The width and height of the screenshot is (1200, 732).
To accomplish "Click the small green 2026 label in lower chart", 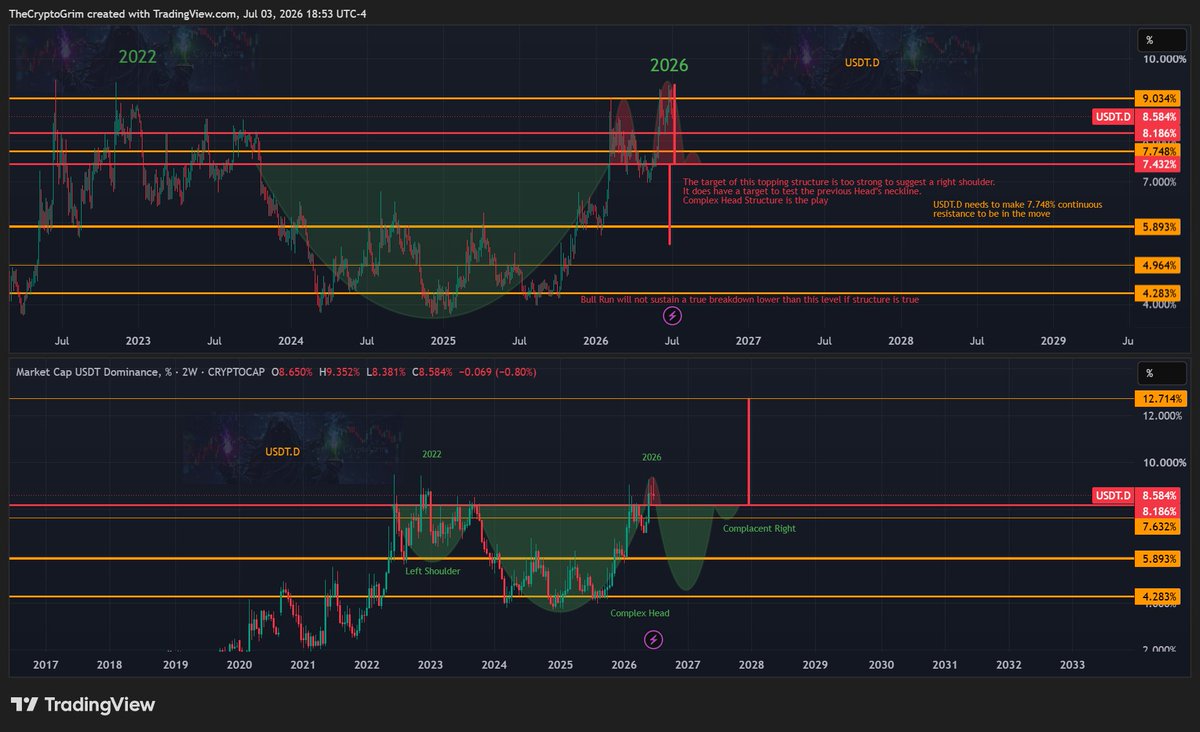I will click(651, 457).
